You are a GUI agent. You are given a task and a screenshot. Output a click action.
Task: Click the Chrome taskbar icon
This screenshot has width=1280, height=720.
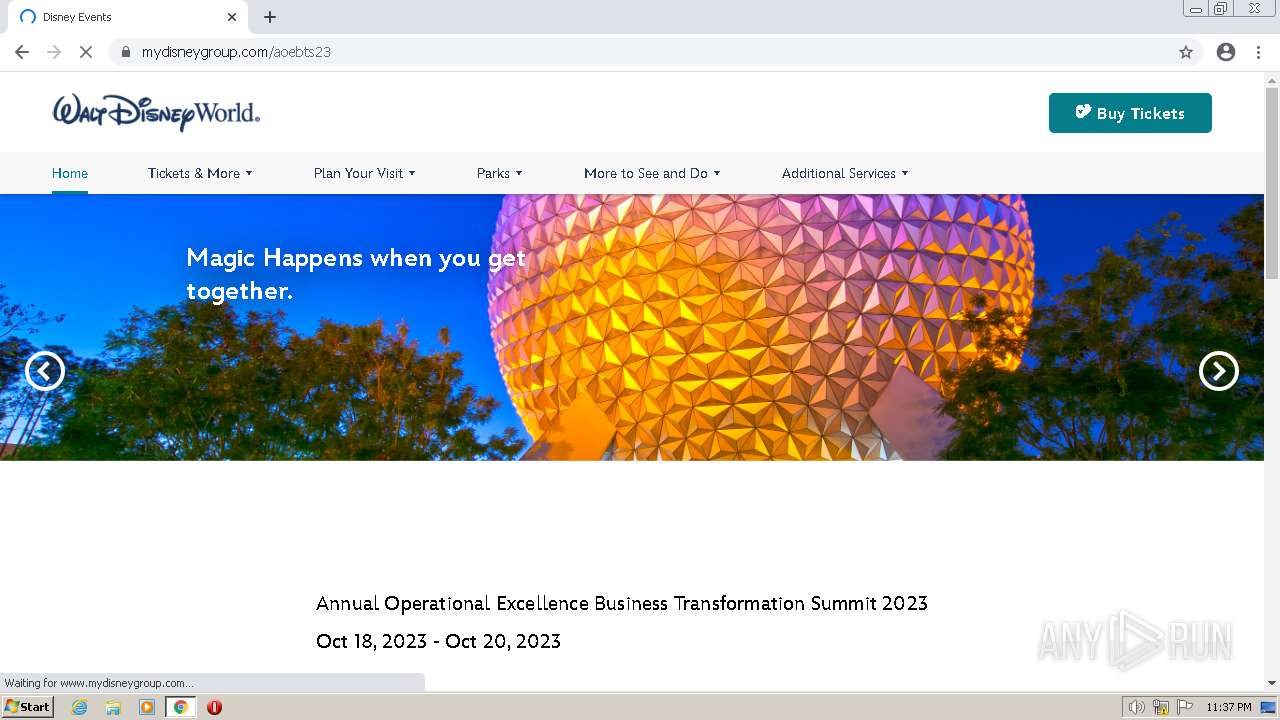click(180, 707)
